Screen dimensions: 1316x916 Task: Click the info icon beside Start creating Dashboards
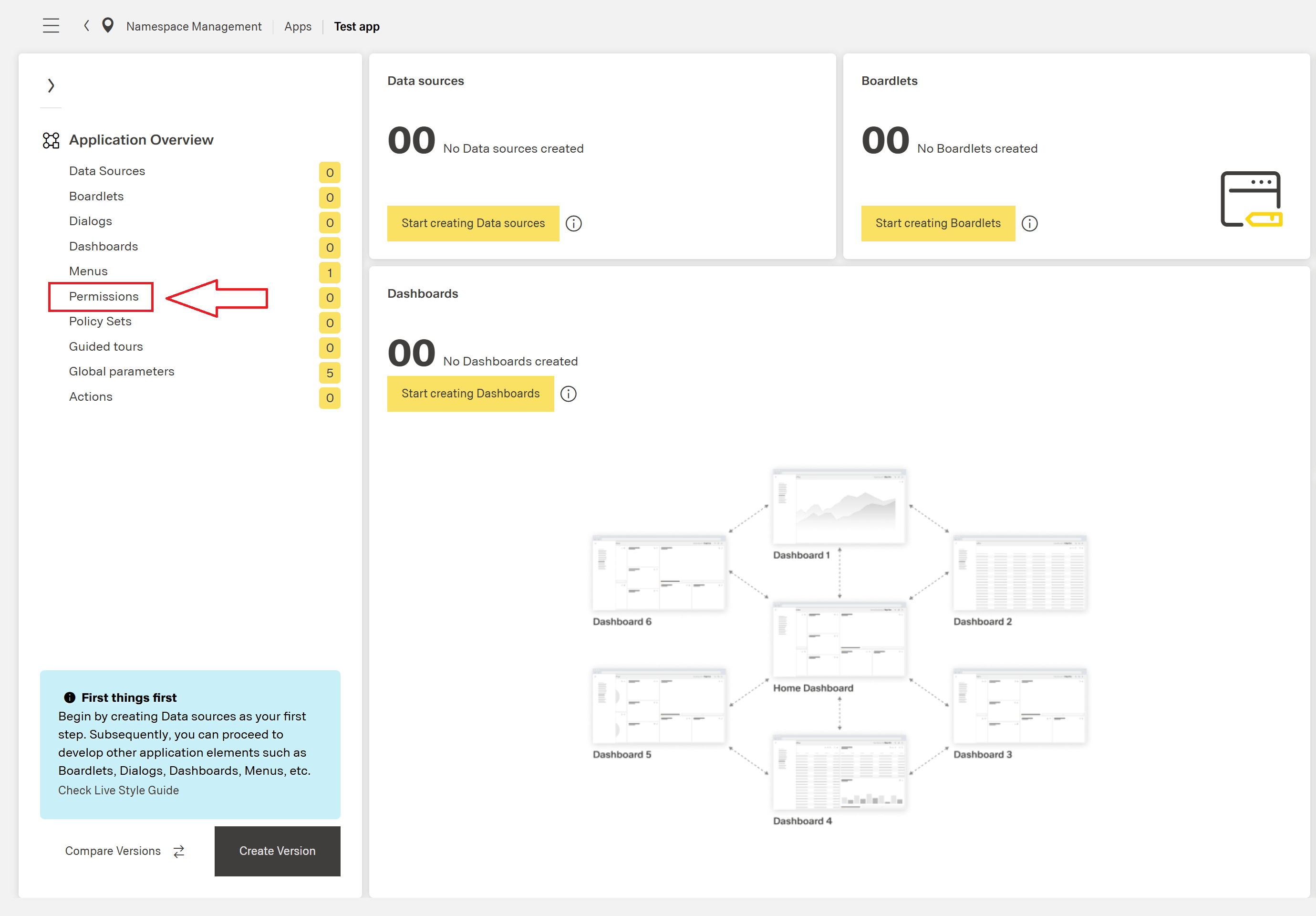pos(568,394)
